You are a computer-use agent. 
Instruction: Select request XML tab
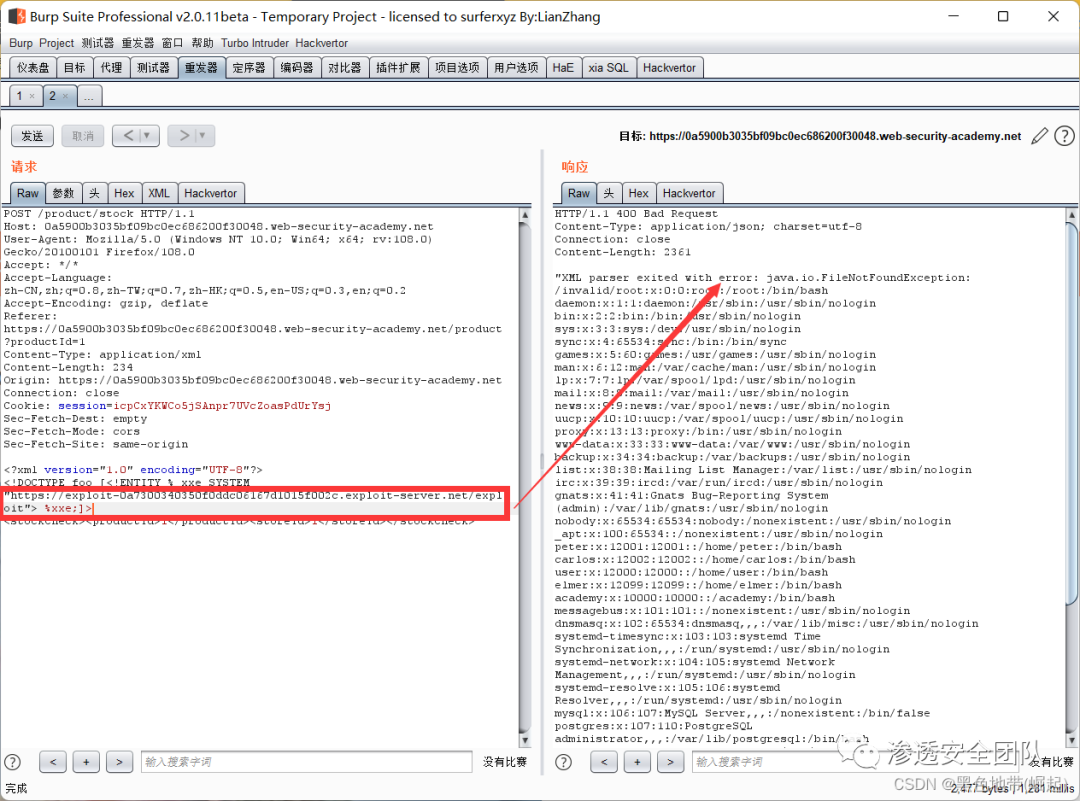point(159,193)
